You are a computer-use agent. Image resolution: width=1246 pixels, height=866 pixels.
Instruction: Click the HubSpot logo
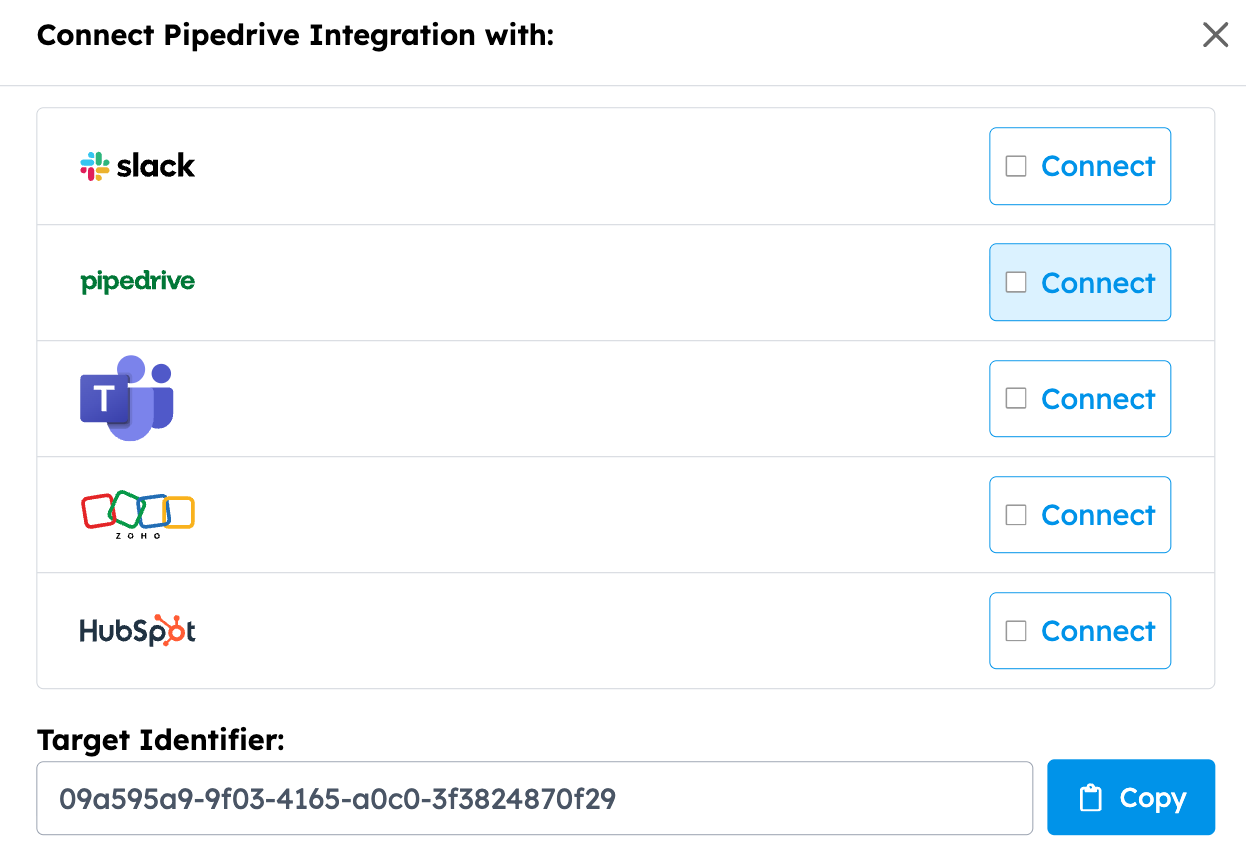tap(137, 630)
